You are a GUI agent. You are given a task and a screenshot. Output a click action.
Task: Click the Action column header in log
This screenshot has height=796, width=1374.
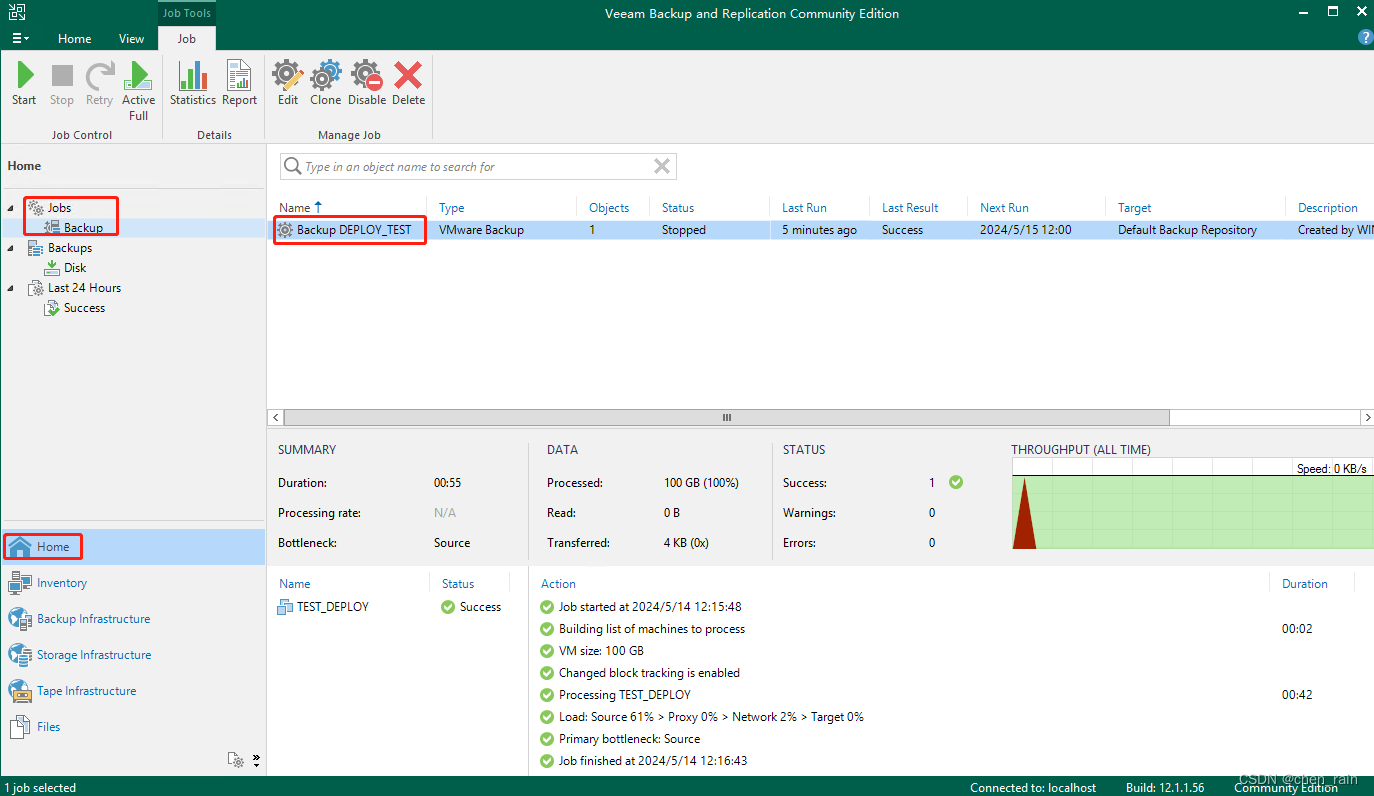pos(558,584)
